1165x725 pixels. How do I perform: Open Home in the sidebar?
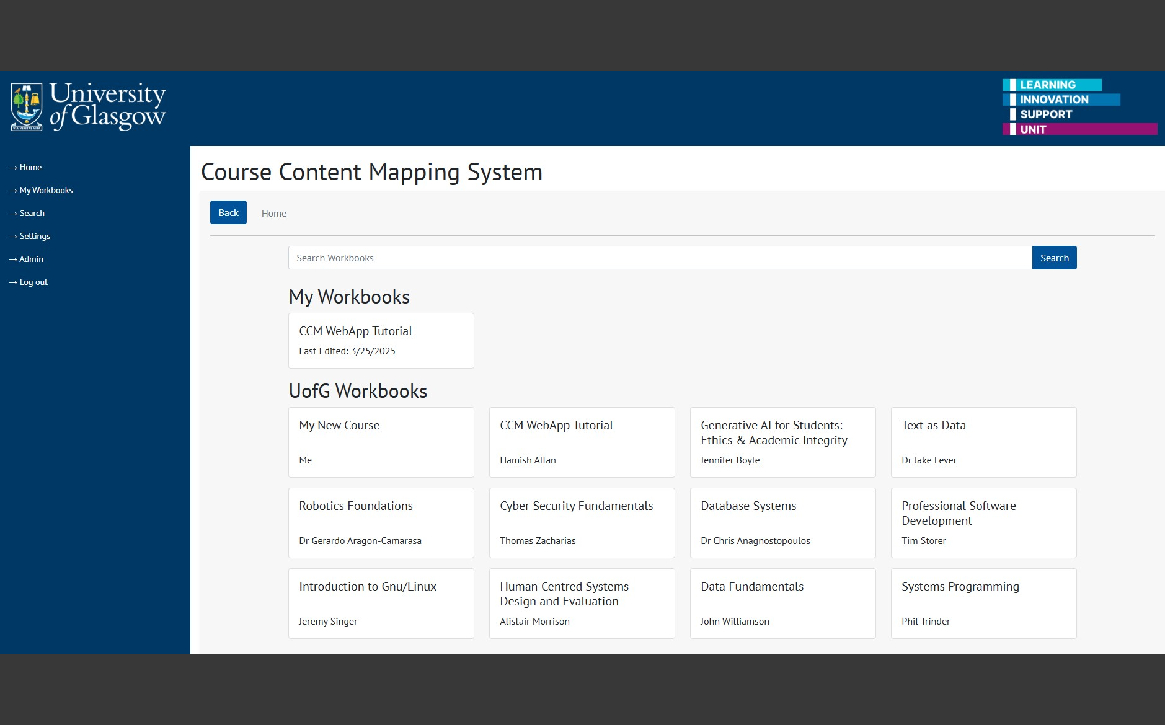[x=30, y=167]
